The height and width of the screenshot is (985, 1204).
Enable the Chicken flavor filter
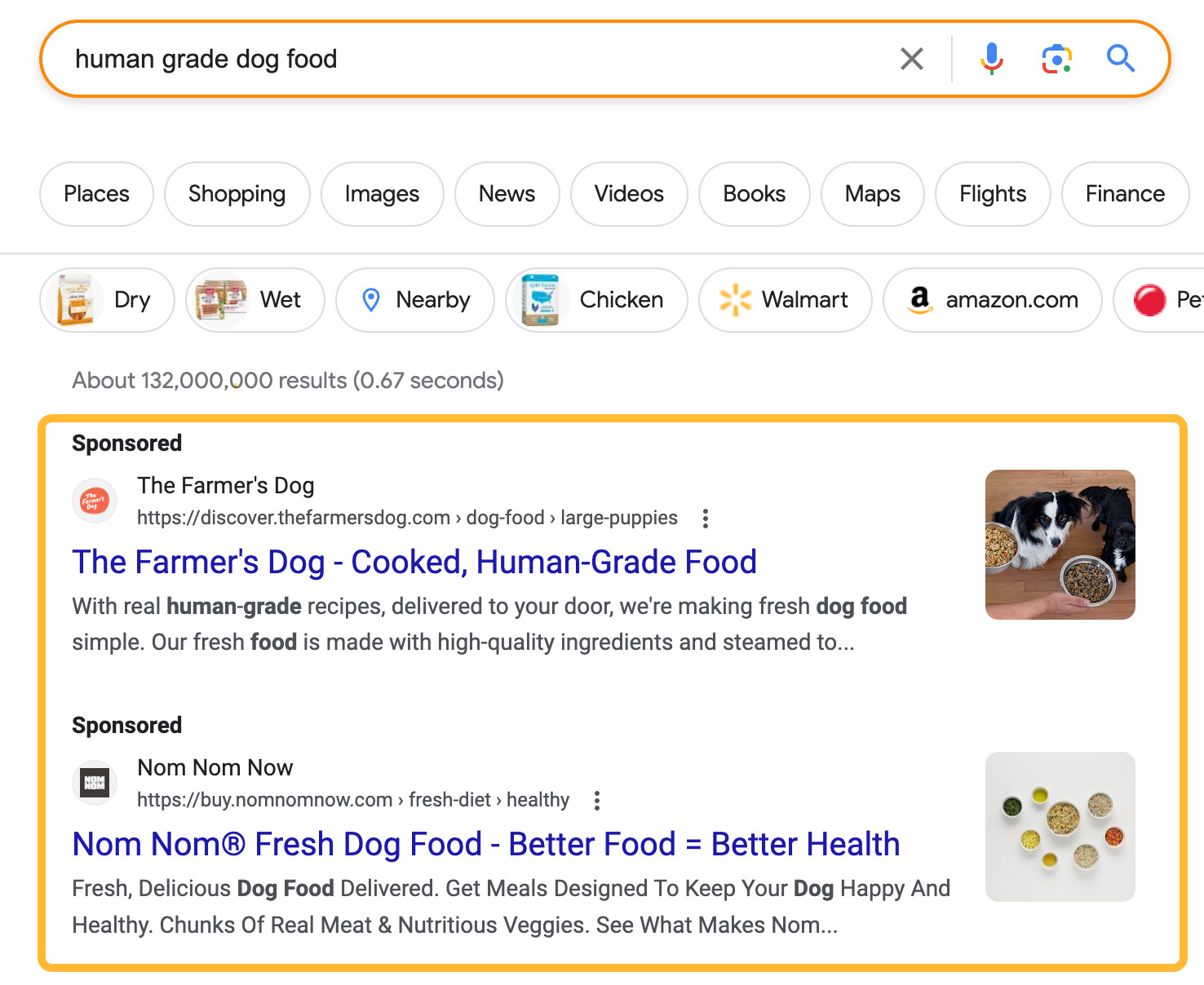(x=595, y=300)
